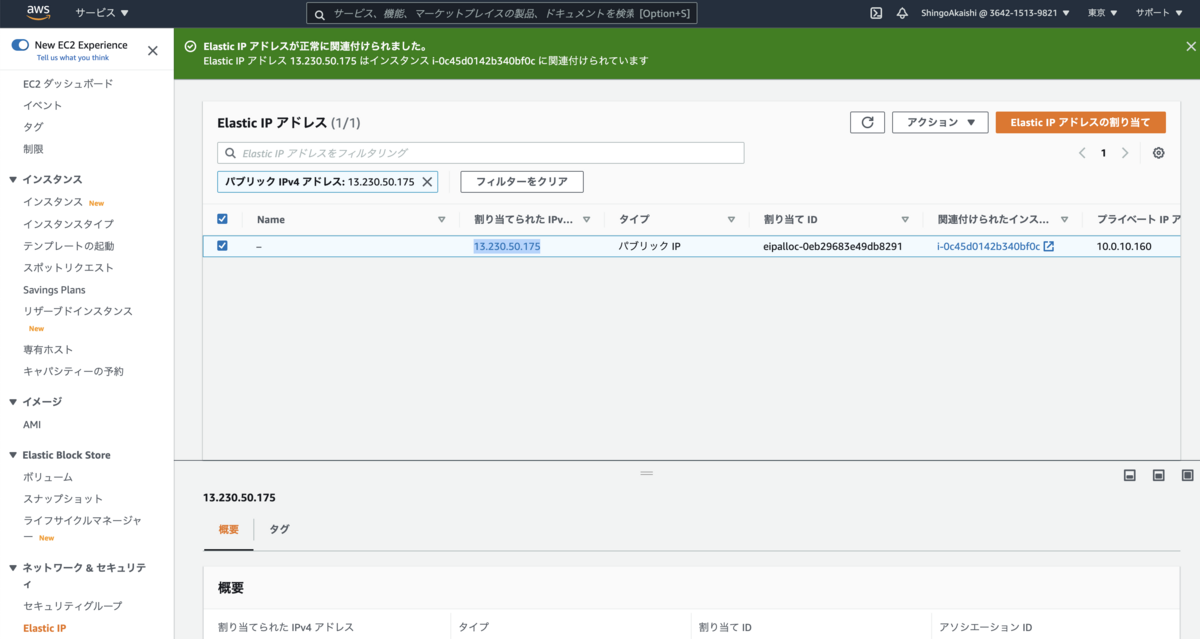Screen dimensions: 1200x639
Task: Open タグ in the sidebar
Action: pyautogui.click(x=33, y=127)
